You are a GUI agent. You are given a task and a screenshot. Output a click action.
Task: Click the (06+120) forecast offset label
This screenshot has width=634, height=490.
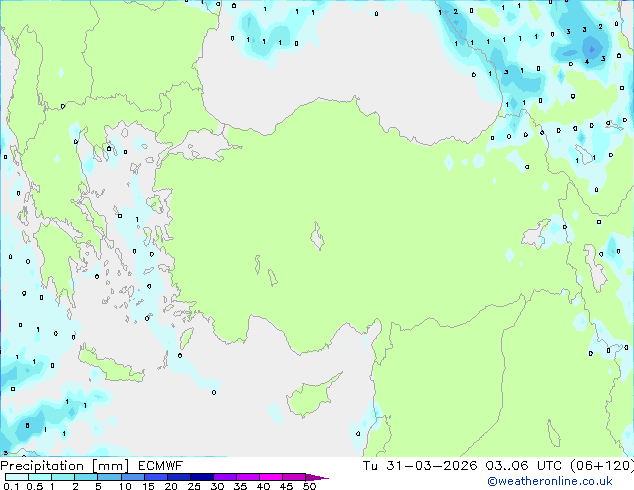602,466
